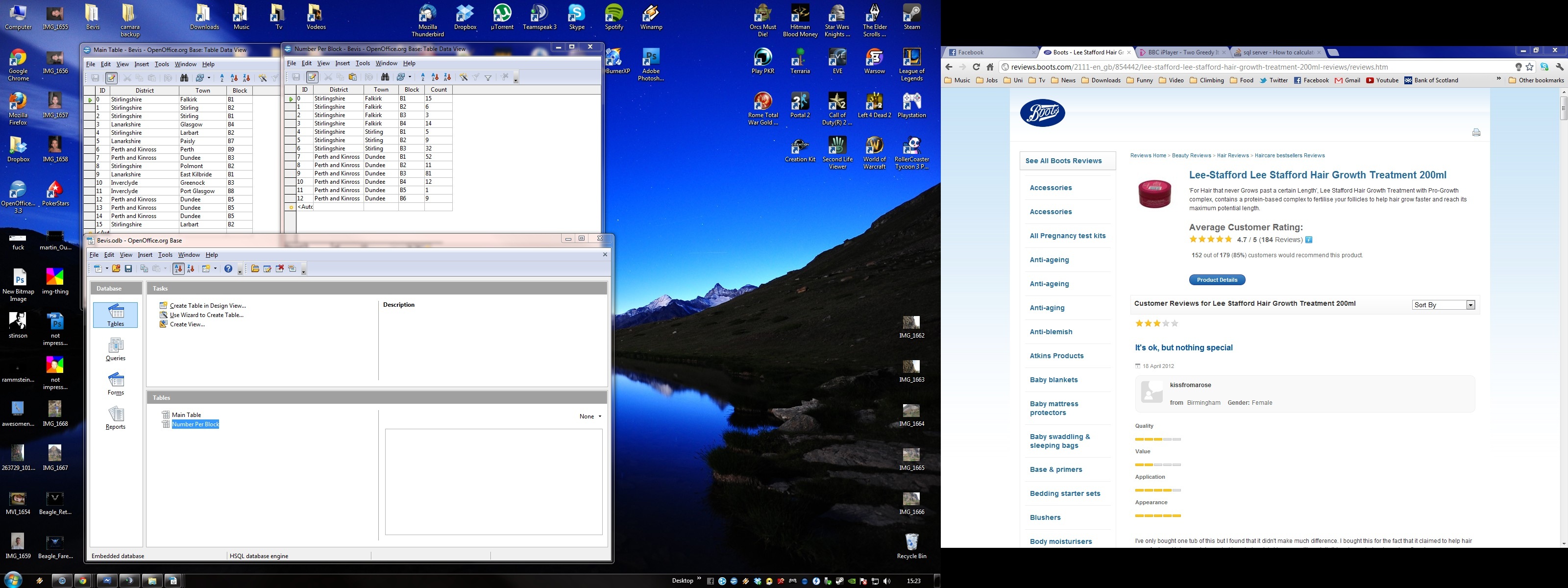Click Sort Descending in Number Per Block toolbar
The image size is (1568, 588).
[x=447, y=77]
